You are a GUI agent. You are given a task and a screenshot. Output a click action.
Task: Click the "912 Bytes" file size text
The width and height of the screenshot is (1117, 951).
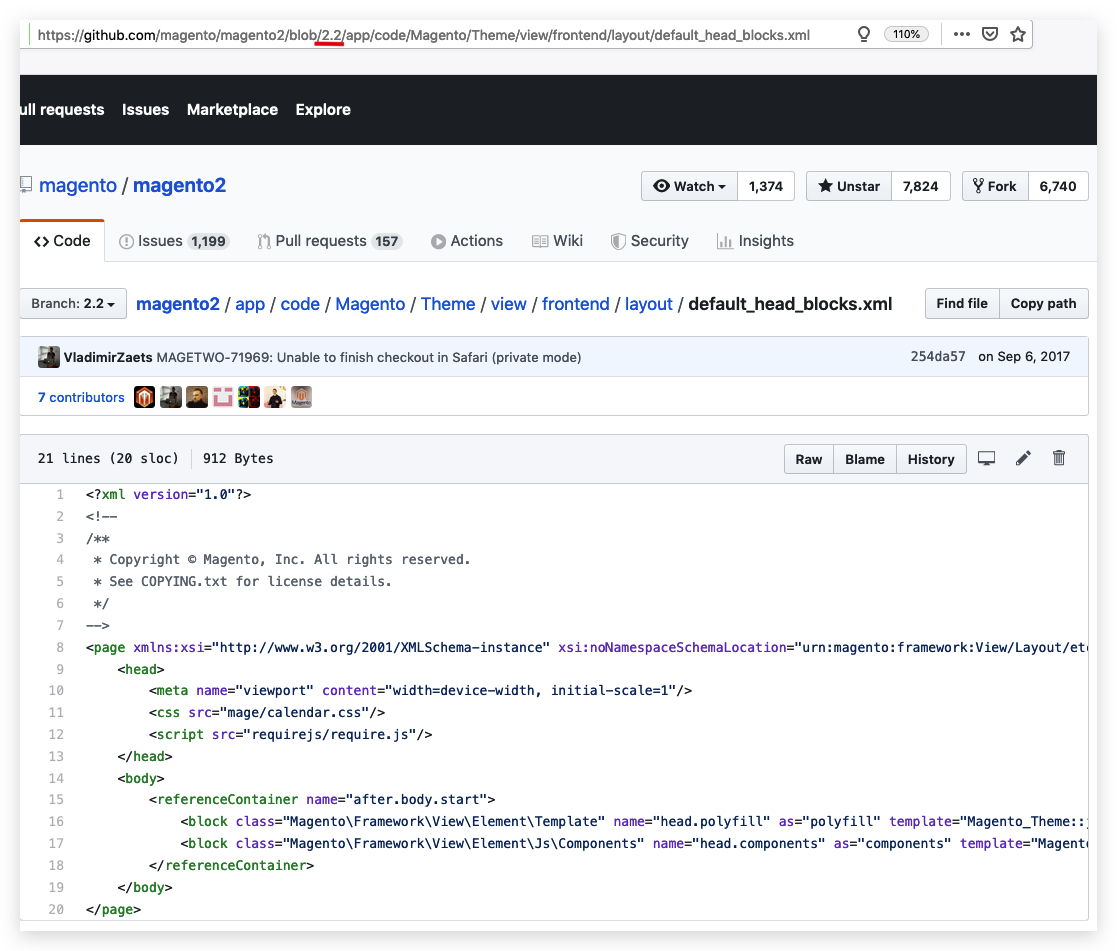(238, 459)
